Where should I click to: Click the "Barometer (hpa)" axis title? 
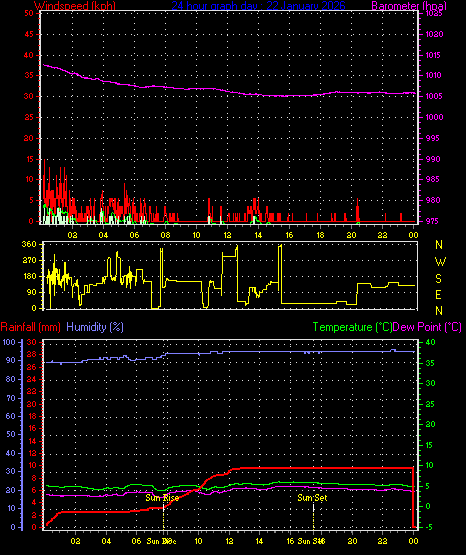(x=409, y=6)
